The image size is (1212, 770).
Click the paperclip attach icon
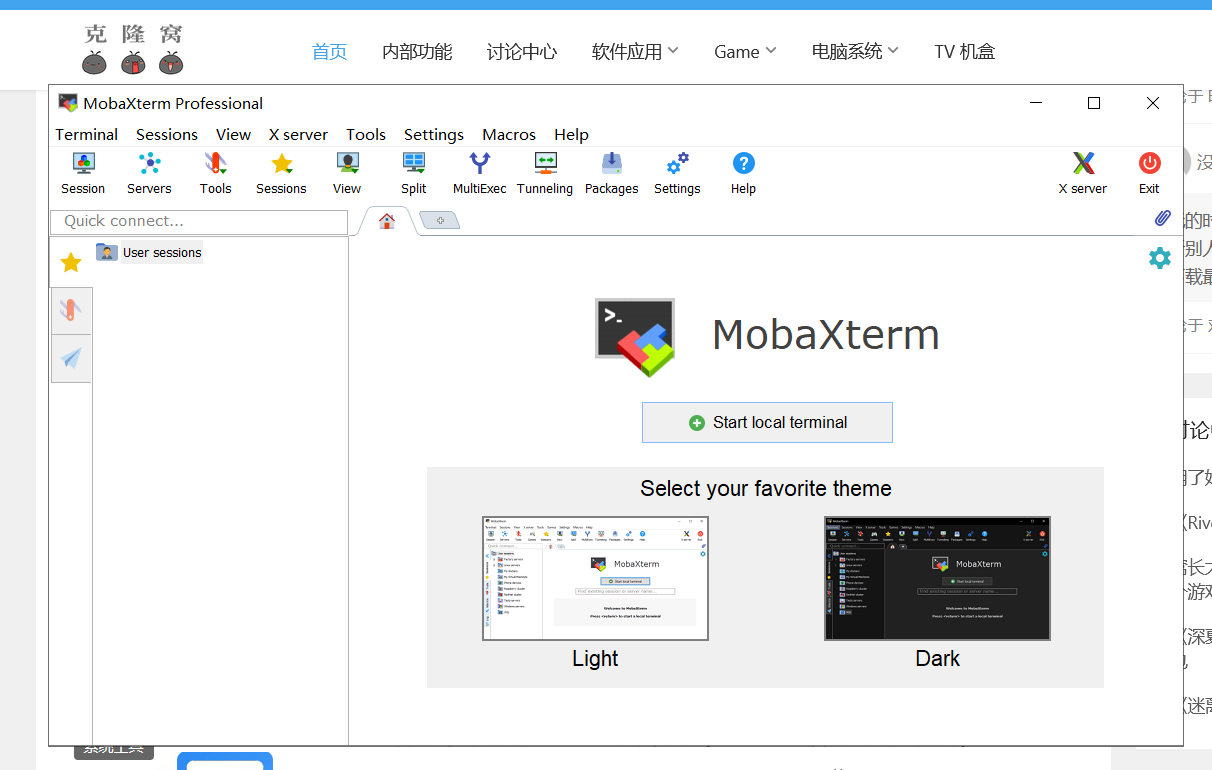1162,218
